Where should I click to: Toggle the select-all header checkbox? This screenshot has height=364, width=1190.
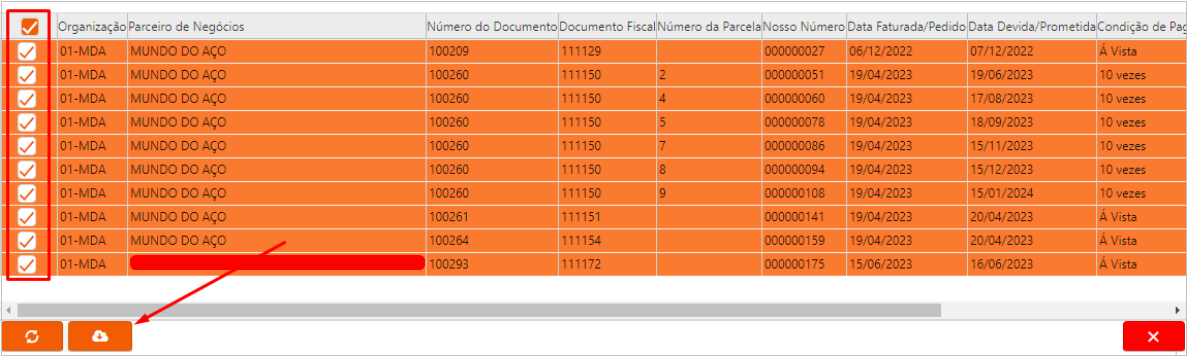tap(30, 27)
